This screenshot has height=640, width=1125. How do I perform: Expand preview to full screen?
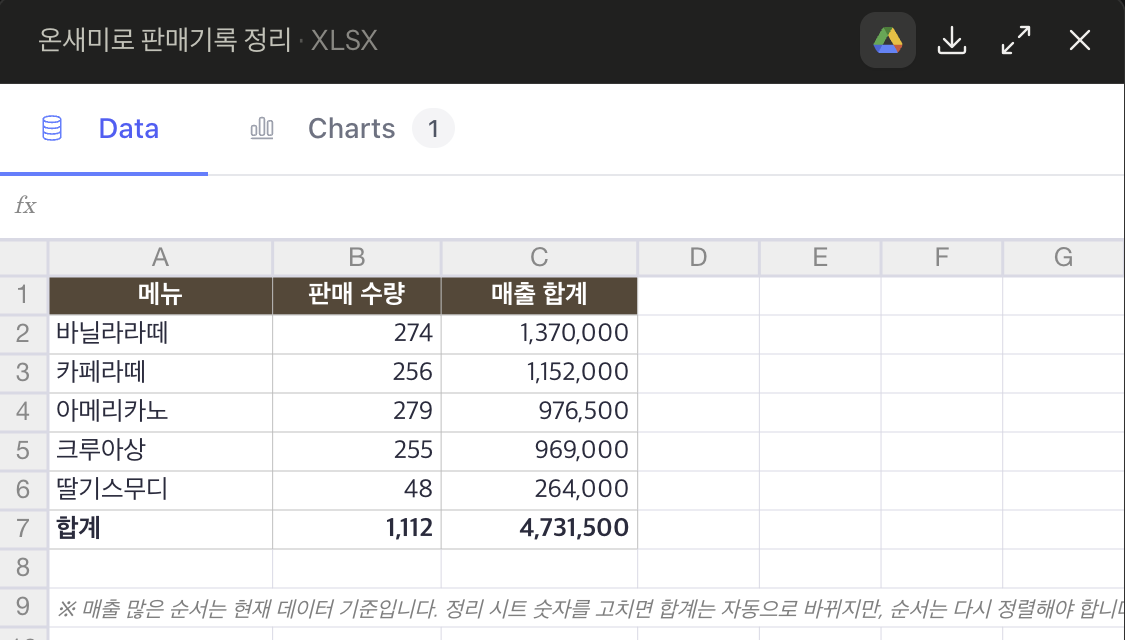[x=1016, y=40]
